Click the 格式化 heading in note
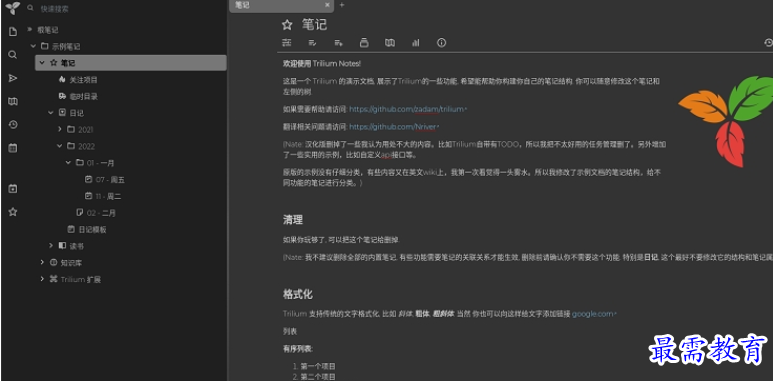 [x=298, y=294]
